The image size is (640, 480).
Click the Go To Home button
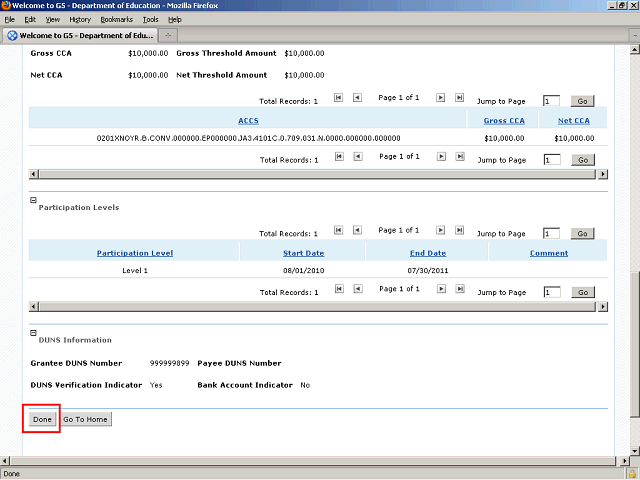coord(85,419)
